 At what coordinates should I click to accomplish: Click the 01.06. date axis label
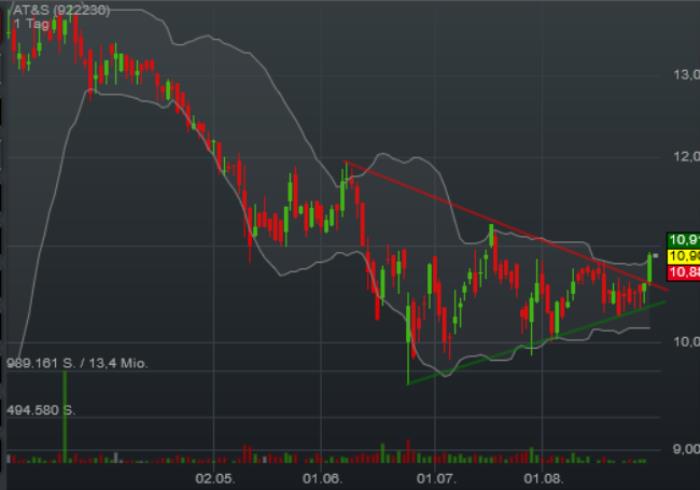(x=322, y=479)
